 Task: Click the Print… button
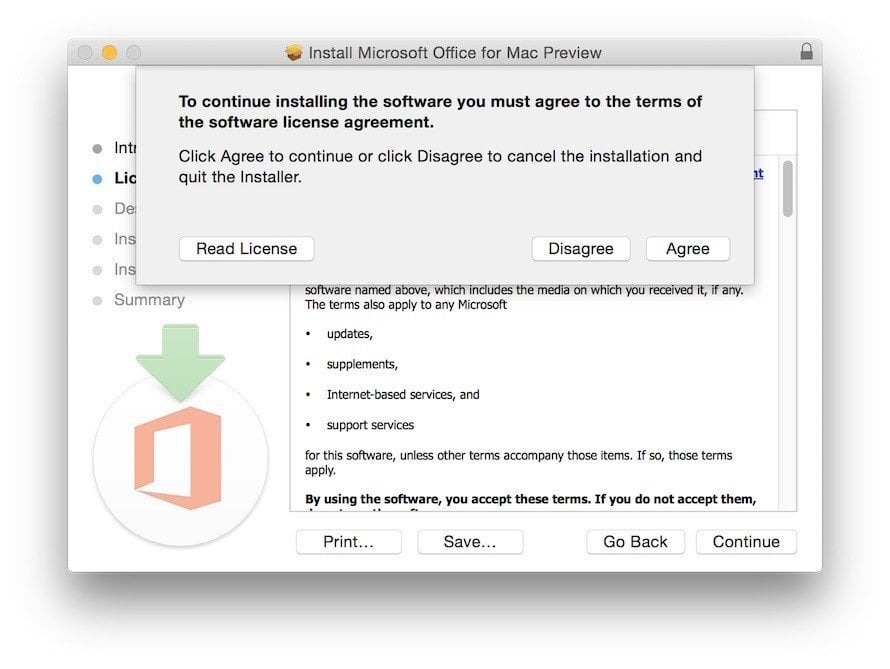pyautogui.click(x=349, y=542)
